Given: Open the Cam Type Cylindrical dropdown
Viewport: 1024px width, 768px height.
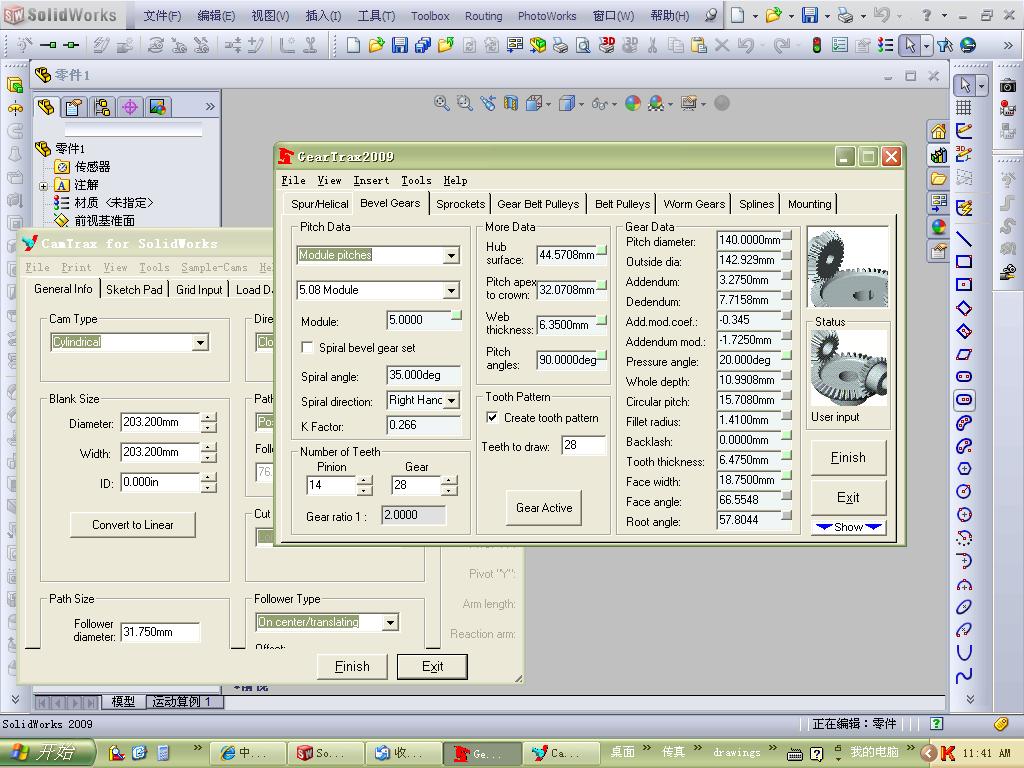Looking at the screenshot, I should coord(200,342).
